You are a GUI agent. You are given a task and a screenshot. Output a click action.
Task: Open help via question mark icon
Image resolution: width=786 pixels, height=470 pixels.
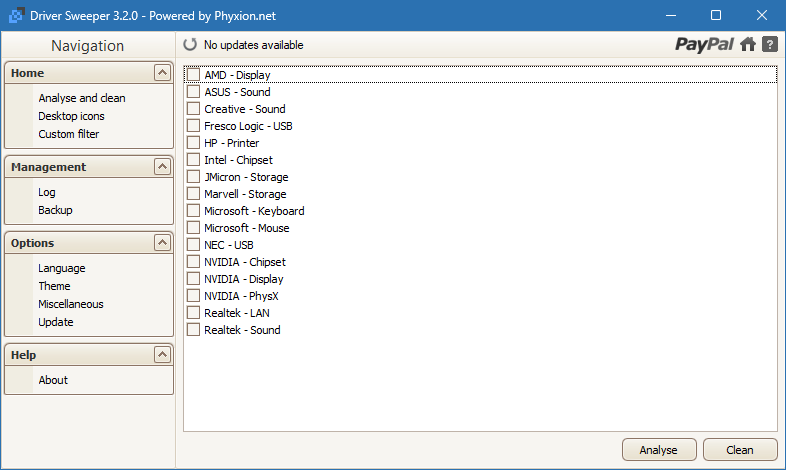pos(769,45)
